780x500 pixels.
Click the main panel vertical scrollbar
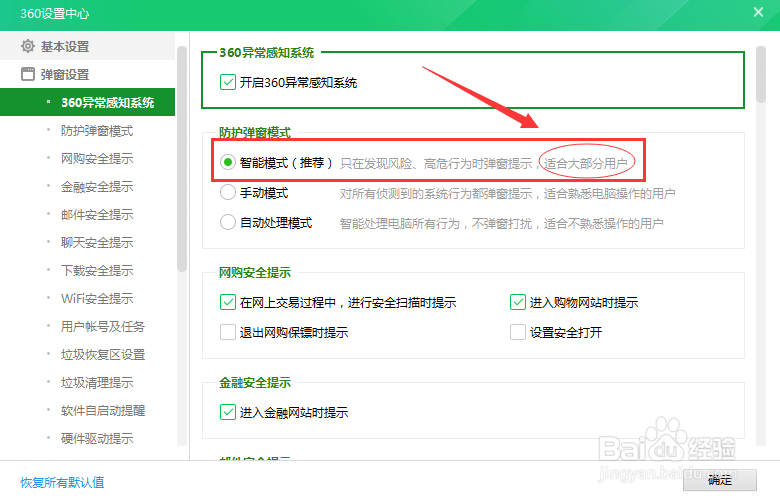click(x=761, y=75)
